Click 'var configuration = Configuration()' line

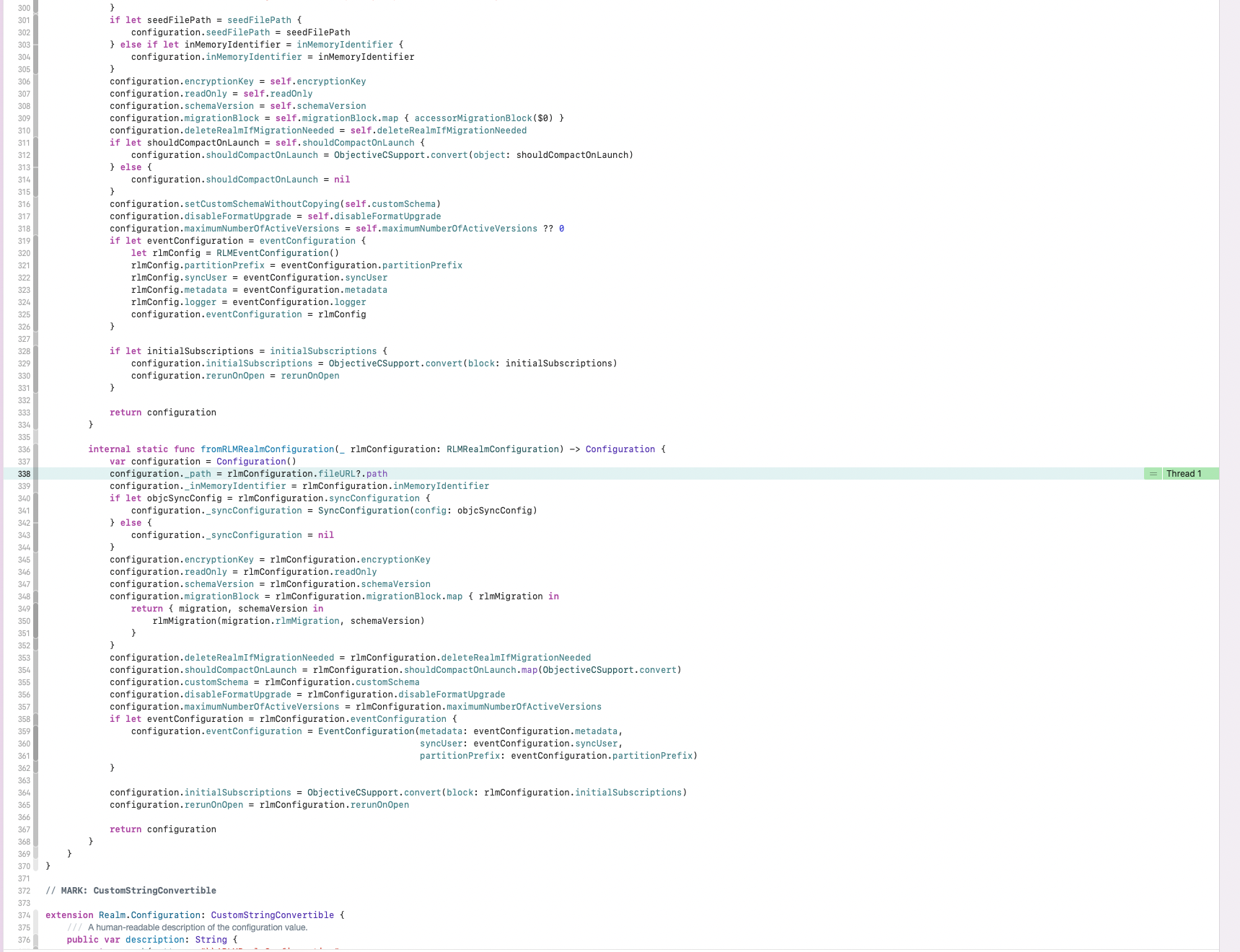pos(203,462)
